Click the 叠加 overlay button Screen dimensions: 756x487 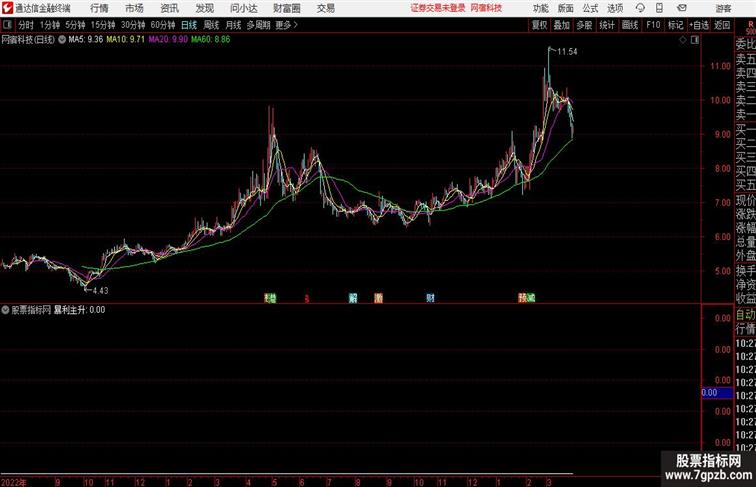coord(561,25)
